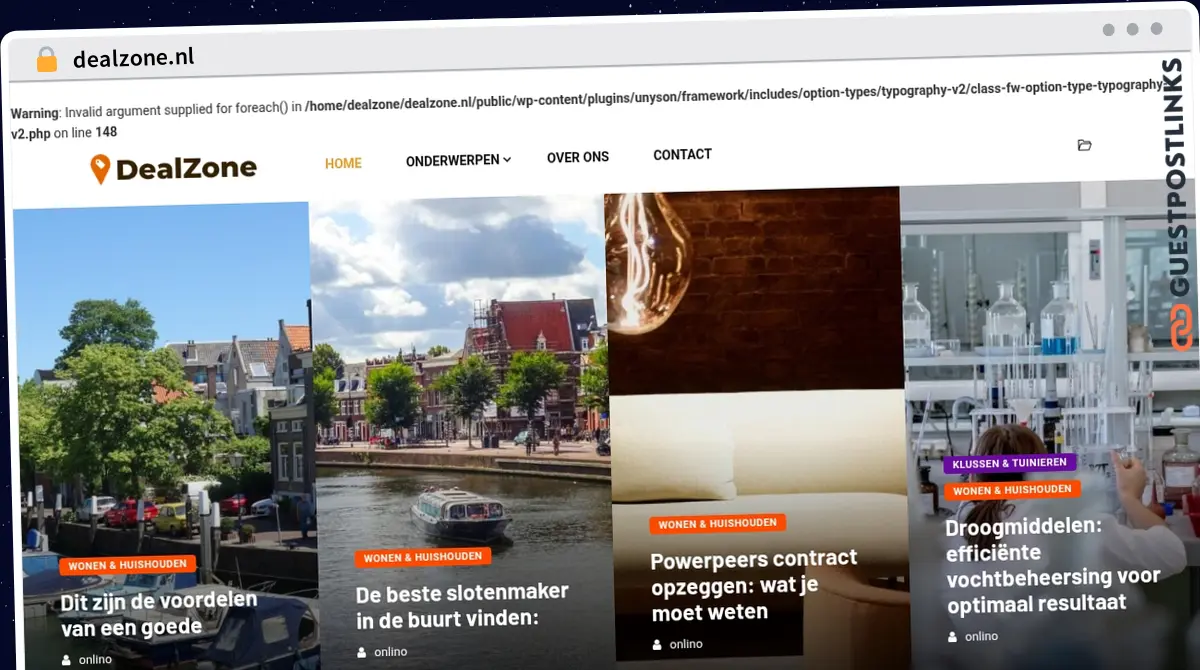Open 'Droogmiddelen: efficiënte vochtbeheersing' article
The image size is (1200, 670).
1053,565
